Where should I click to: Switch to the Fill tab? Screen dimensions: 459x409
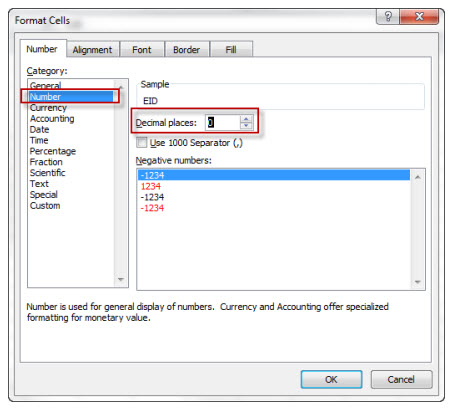pos(231,50)
